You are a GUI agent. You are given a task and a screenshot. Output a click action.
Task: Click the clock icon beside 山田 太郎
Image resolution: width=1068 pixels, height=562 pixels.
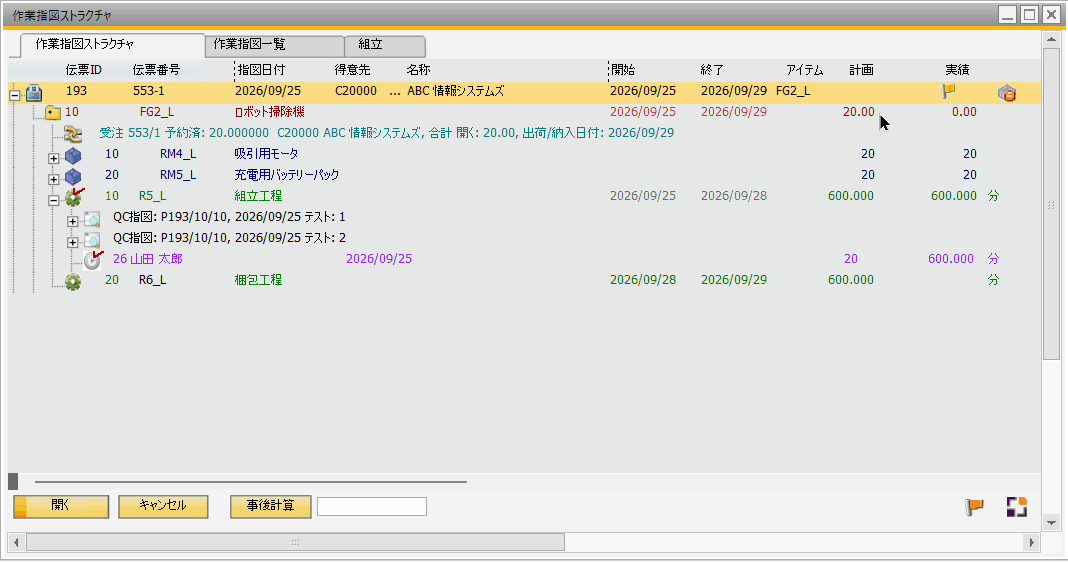[x=93, y=260]
